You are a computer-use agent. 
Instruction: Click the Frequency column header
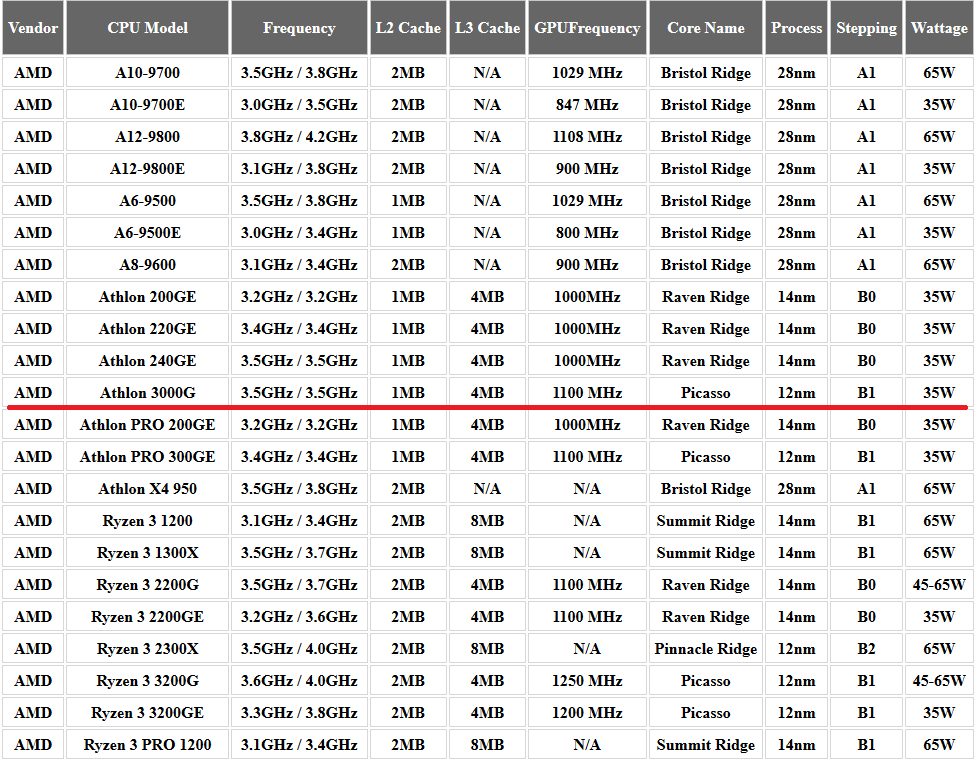pyautogui.click(x=299, y=28)
